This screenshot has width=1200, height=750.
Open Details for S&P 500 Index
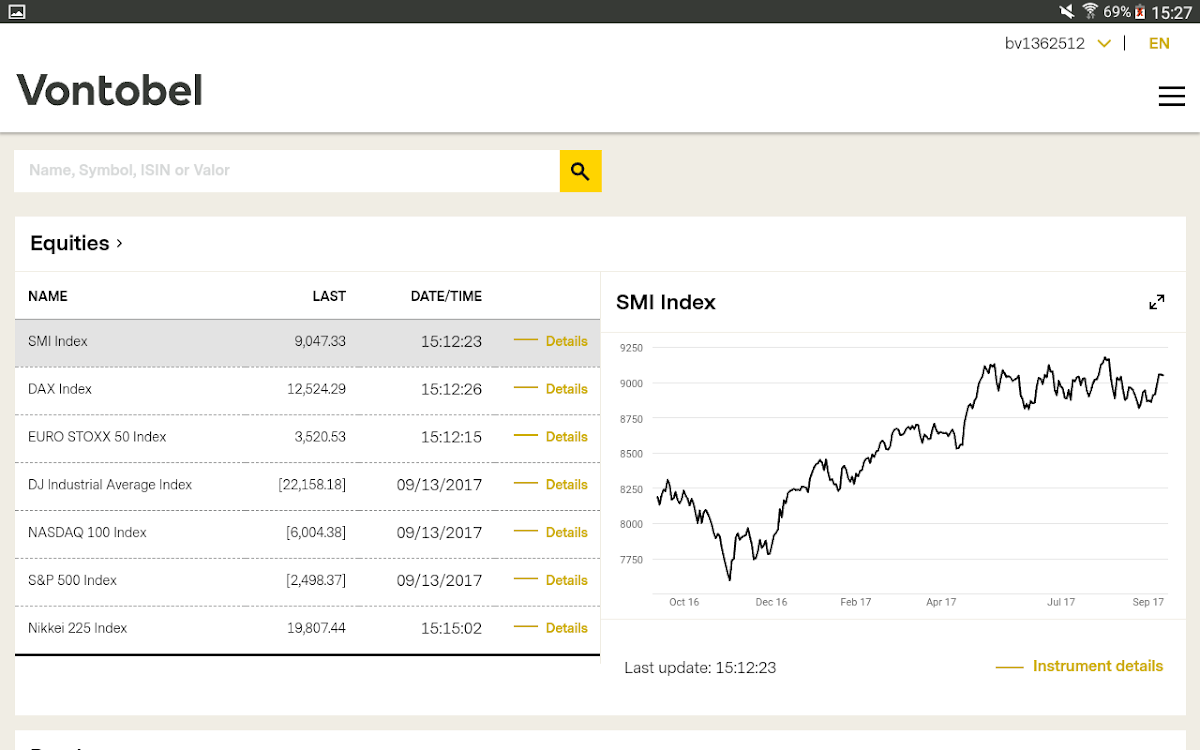click(x=551, y=580)
